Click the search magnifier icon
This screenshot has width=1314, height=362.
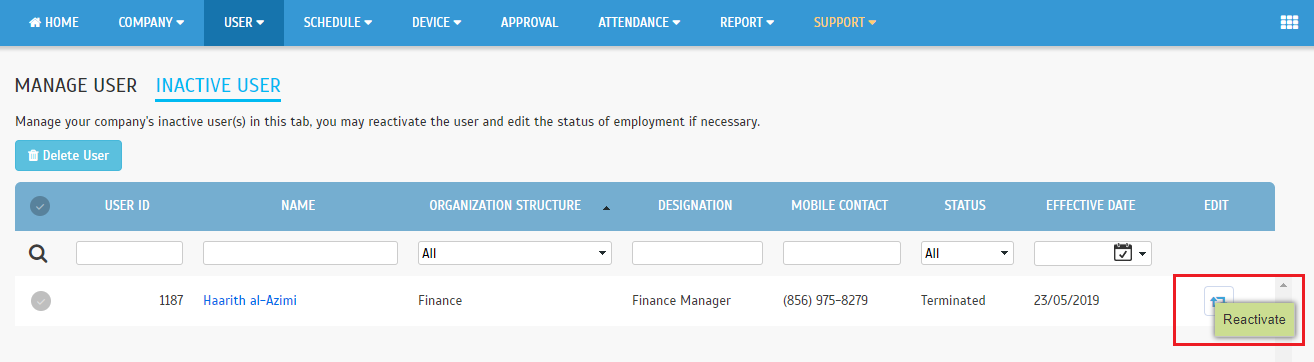[37, 254]
